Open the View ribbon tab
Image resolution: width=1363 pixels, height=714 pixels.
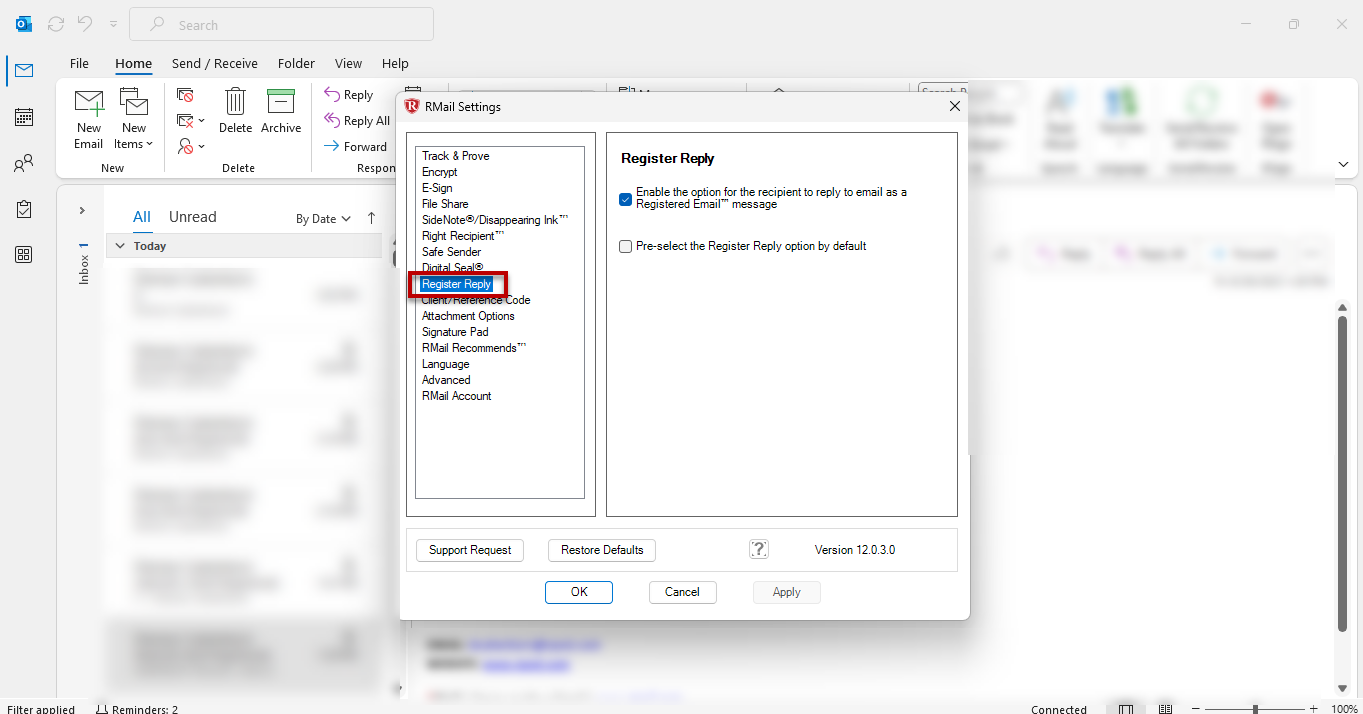coord(348,63)
